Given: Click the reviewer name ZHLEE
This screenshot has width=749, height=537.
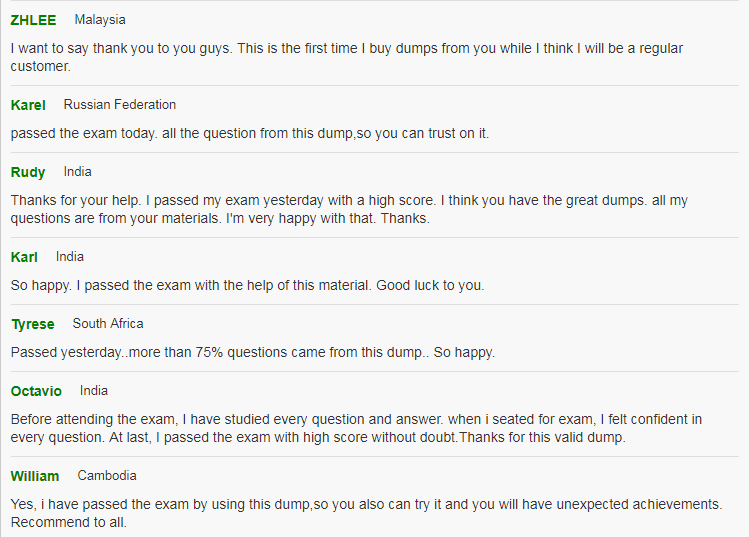Looking at the screenshot, I should [33, 20].
